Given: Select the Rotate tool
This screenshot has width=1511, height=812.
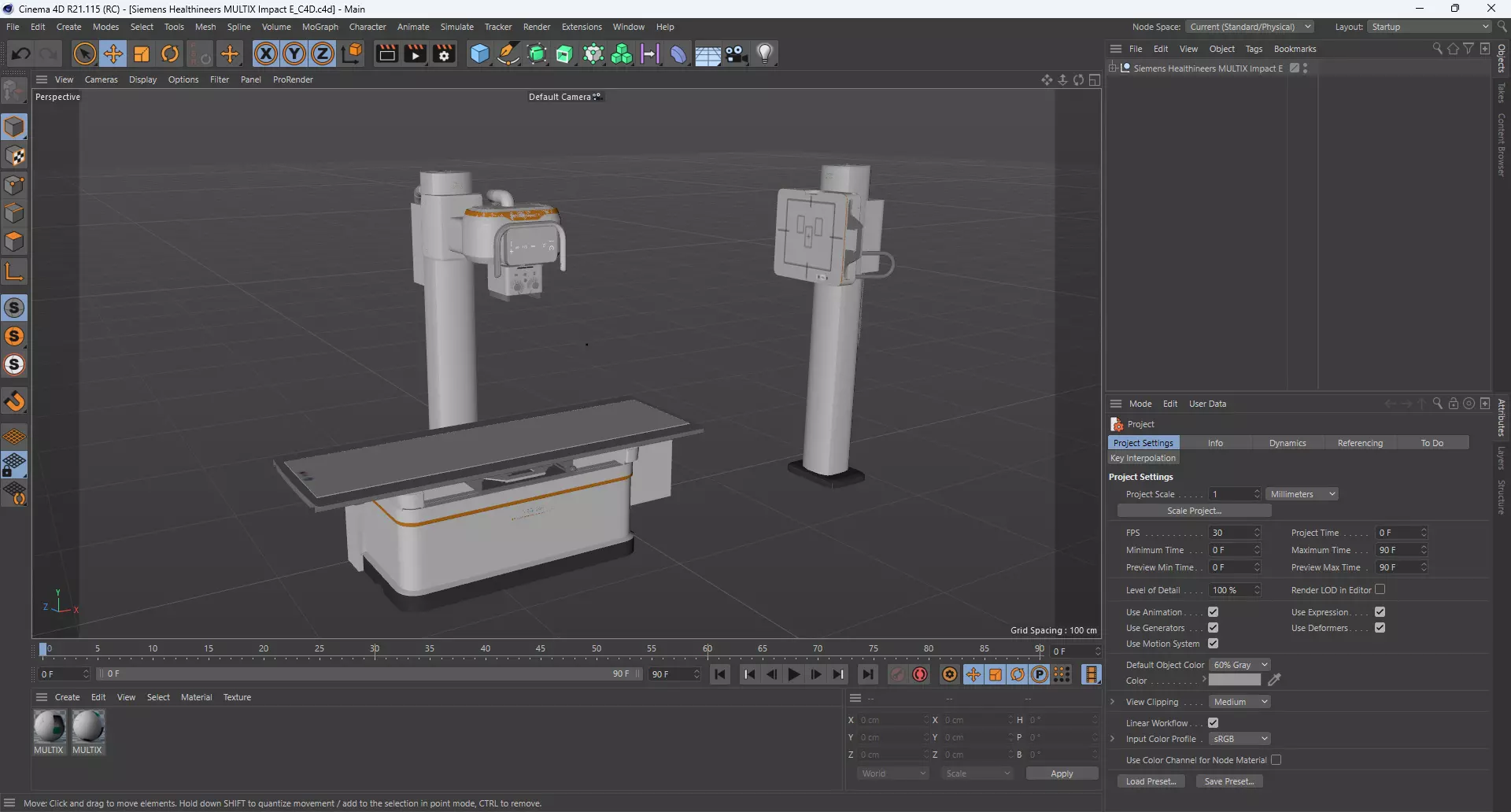Looking at the screenshot, I should [170, 54].
